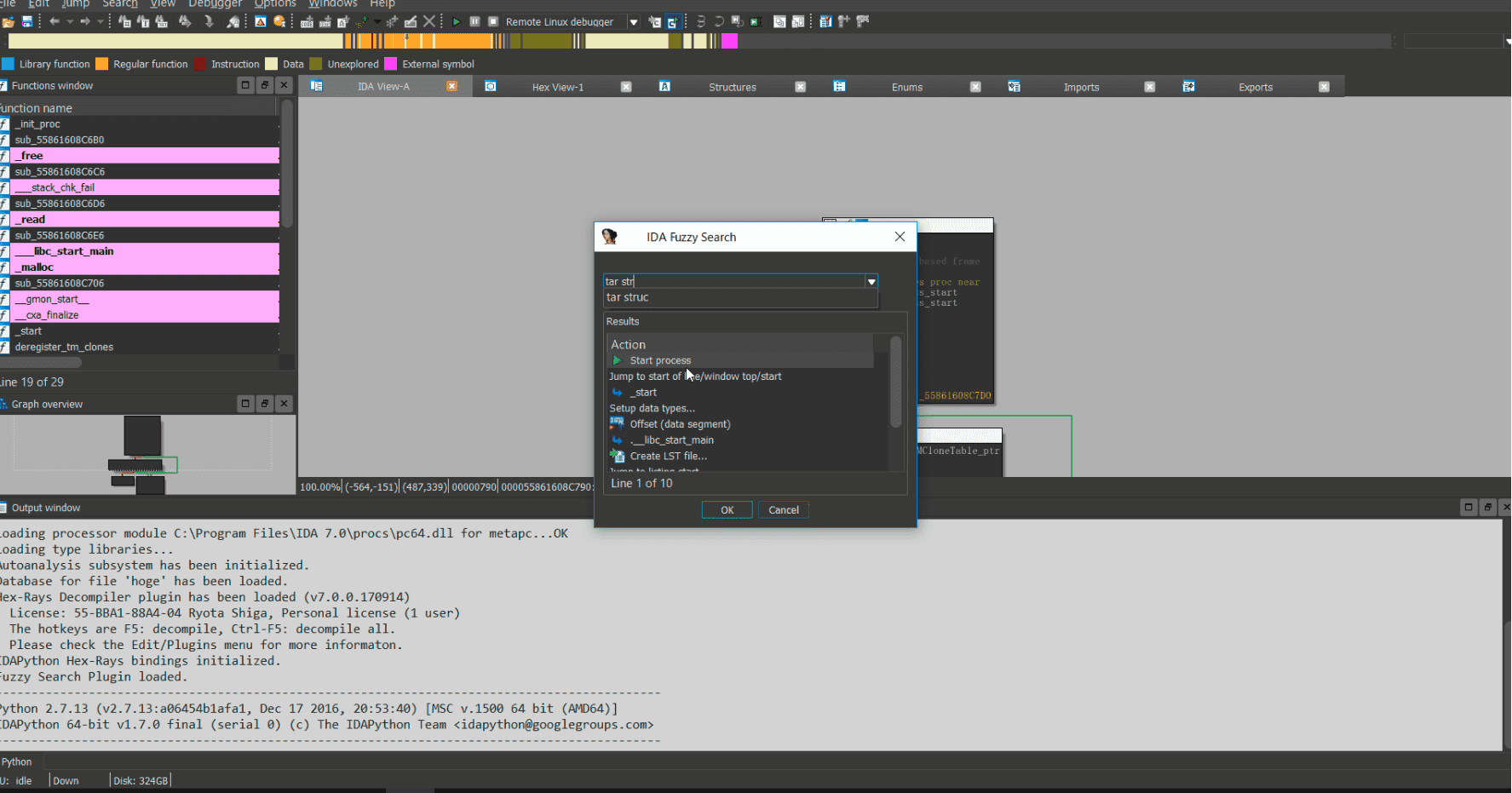Switch to the IDA View-A tab

click(383, 87)
